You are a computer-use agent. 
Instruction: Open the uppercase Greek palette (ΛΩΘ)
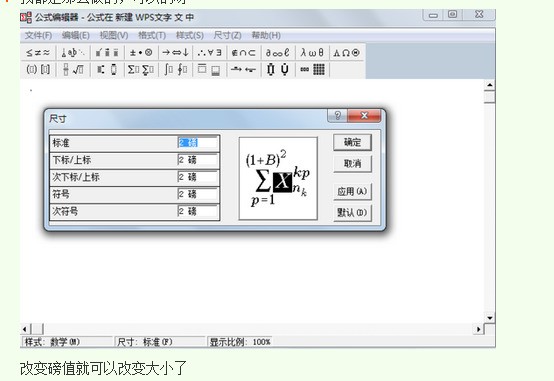[346, 53]
